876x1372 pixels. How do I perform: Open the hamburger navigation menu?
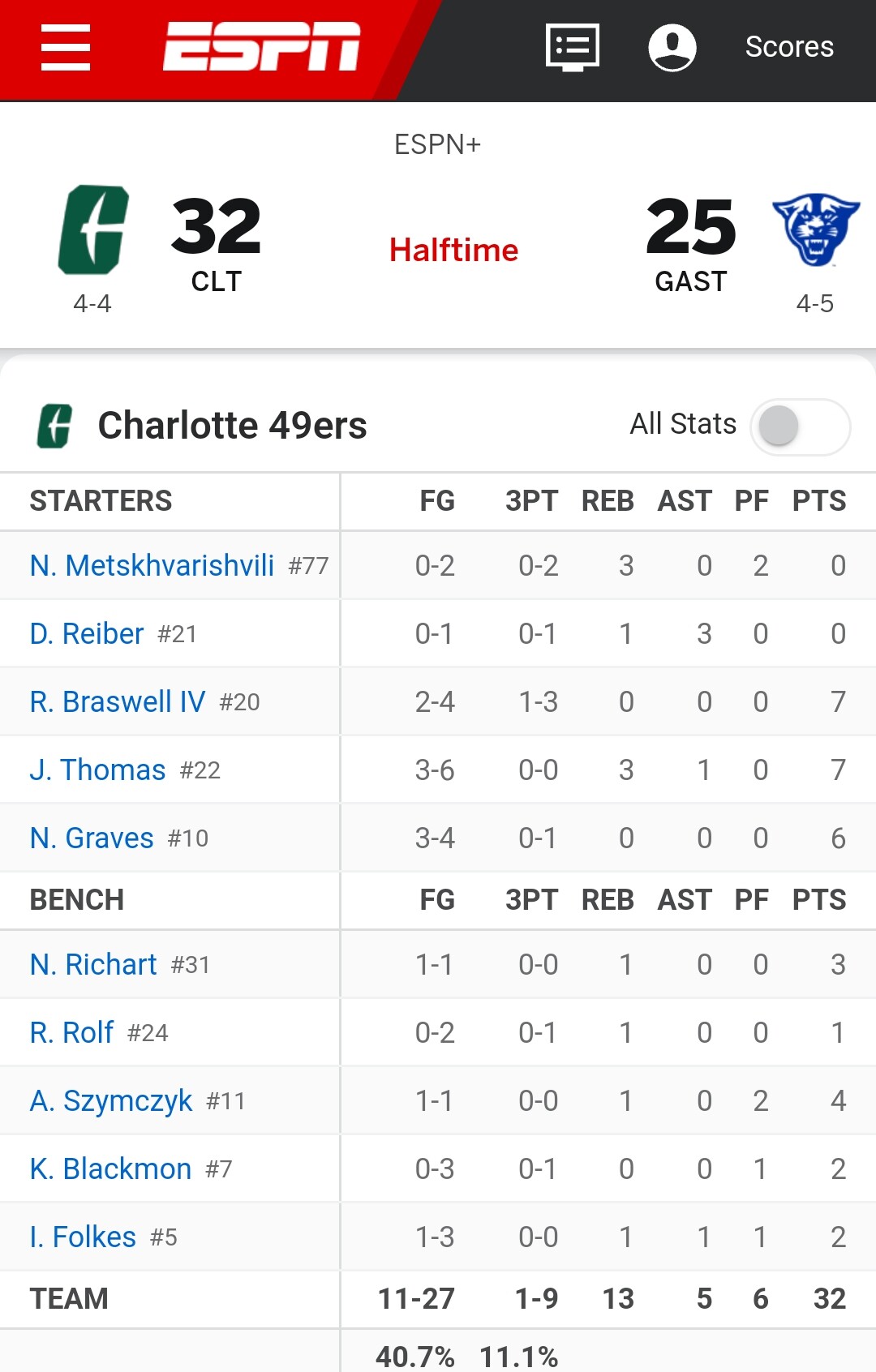coord(66,47)
